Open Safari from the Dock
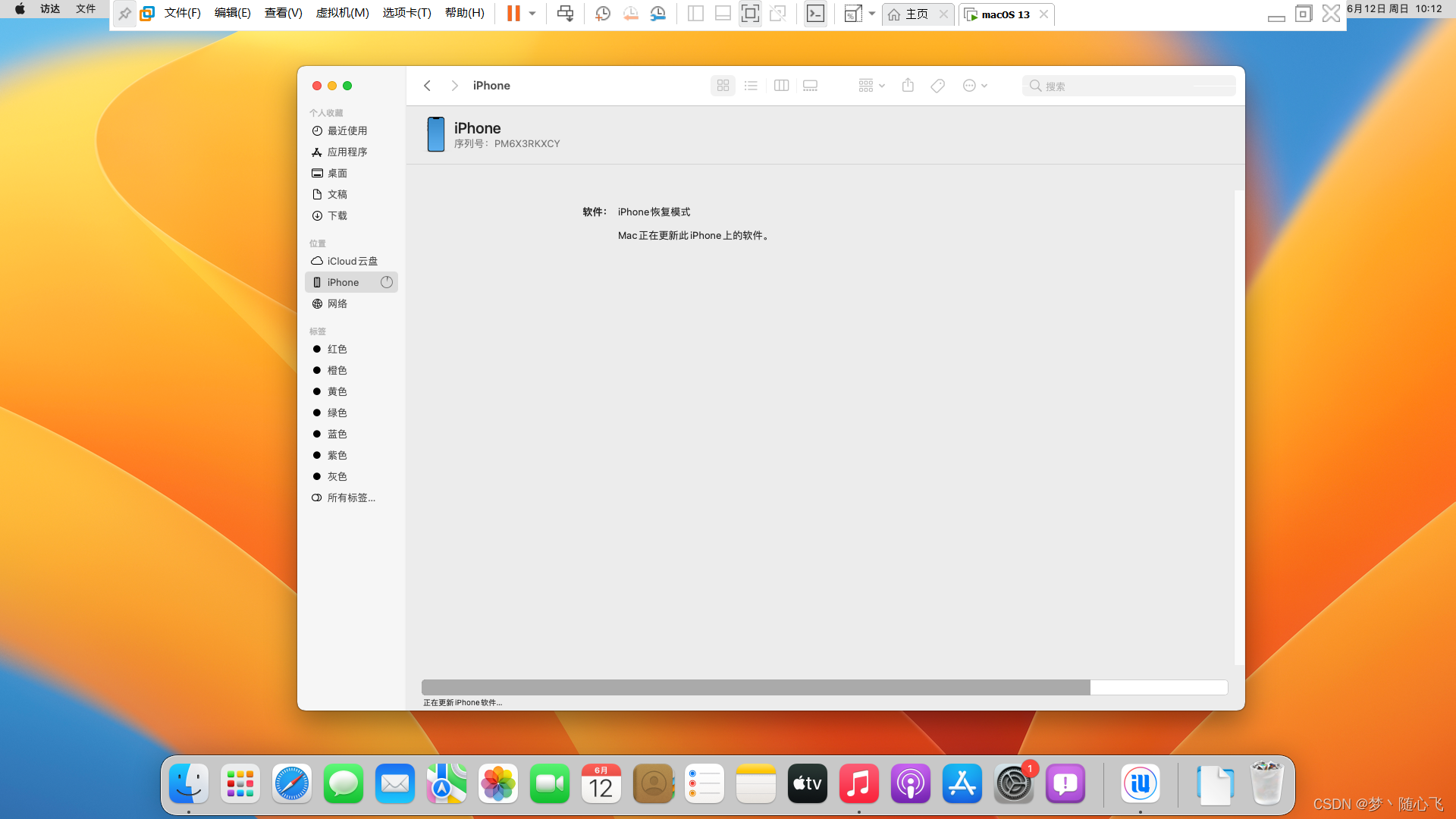The width and height of the screenshot is (1456, 819). tap(292, 784)
